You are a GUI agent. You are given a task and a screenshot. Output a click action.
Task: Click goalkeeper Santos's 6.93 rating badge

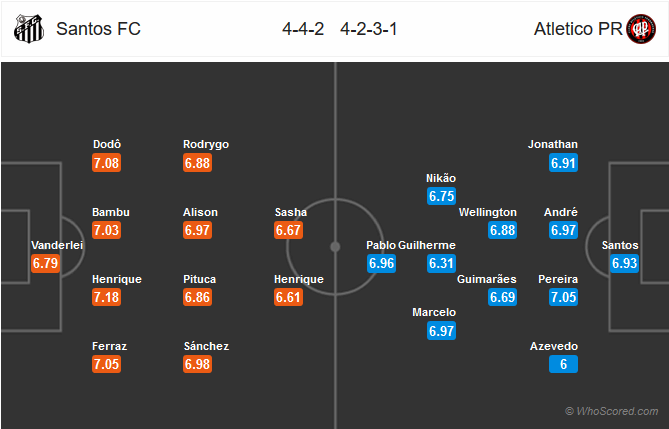[625, 263]
